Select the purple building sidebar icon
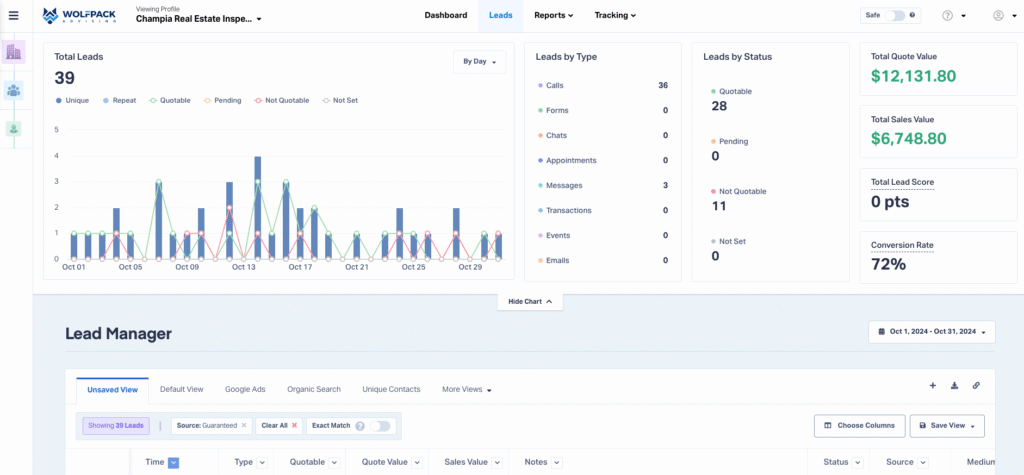The image size is (1024, 475). (x=14, y=52)
